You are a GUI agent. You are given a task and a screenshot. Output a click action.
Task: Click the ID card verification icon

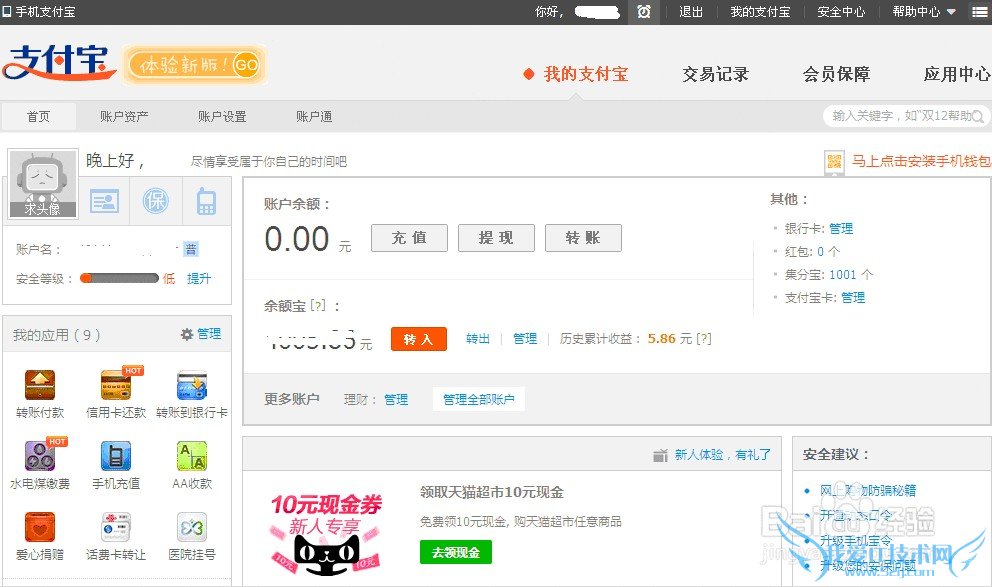[104, 202]
